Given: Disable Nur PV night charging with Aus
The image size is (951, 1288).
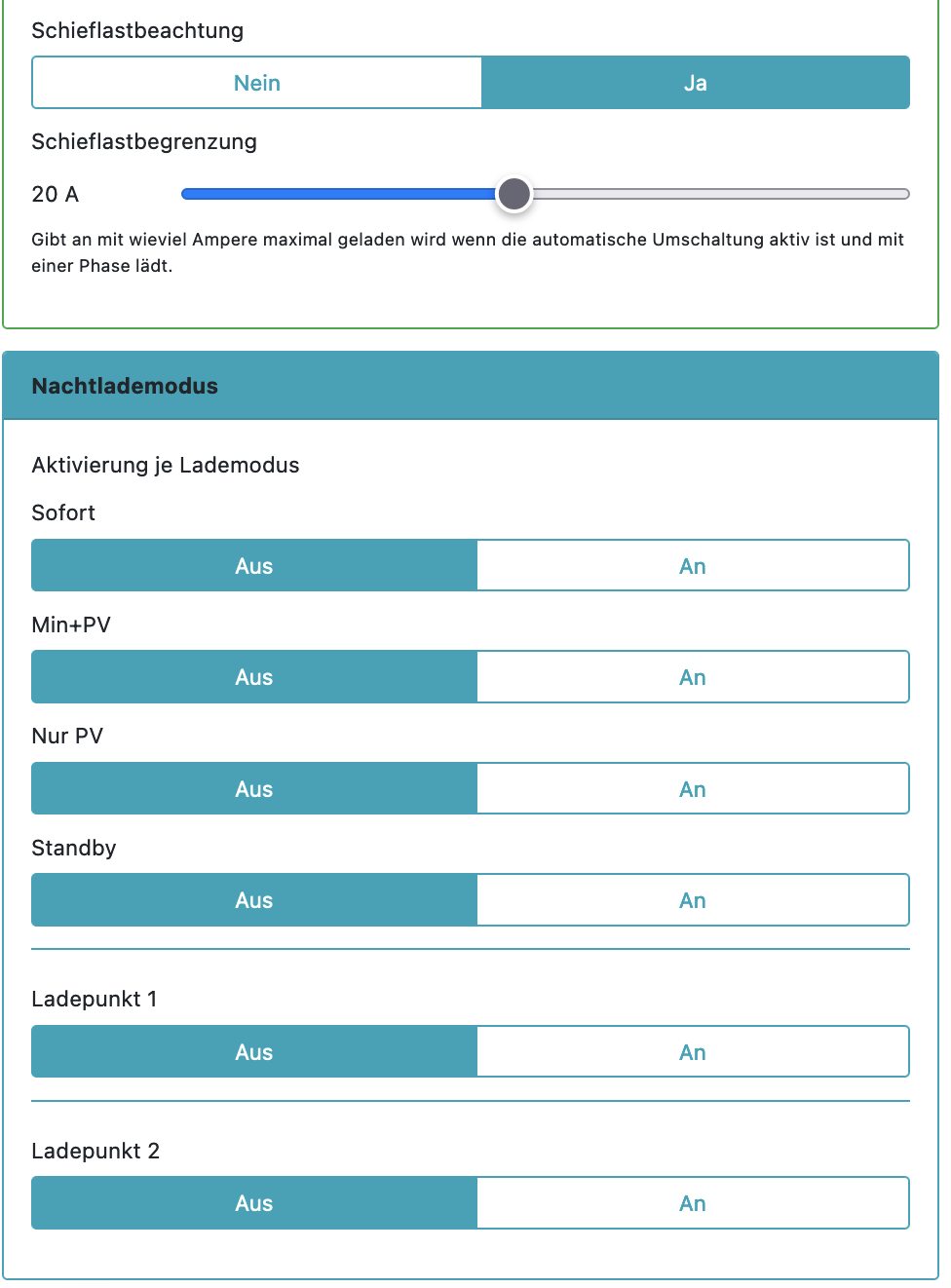Looking at the screenshot, I should (254, 789).
